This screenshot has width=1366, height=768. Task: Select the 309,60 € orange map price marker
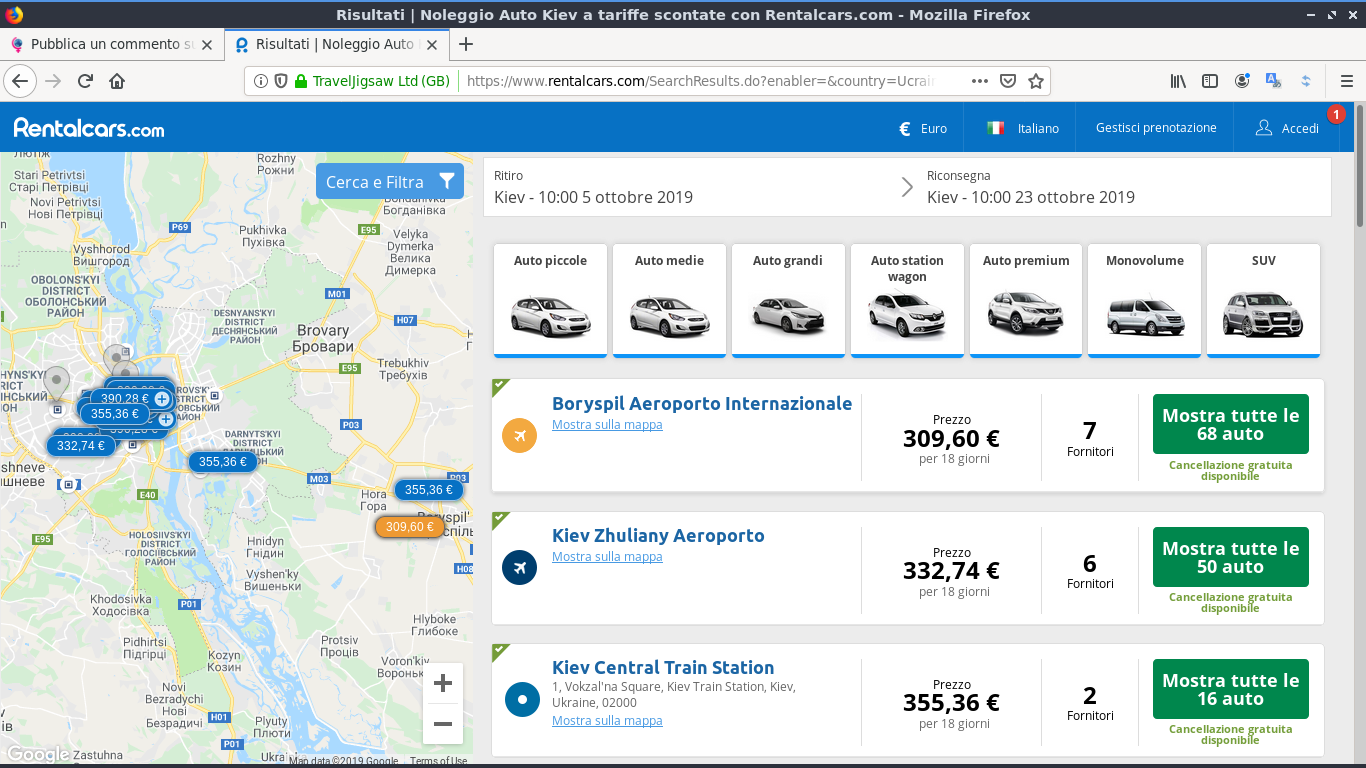click(409, 527)
